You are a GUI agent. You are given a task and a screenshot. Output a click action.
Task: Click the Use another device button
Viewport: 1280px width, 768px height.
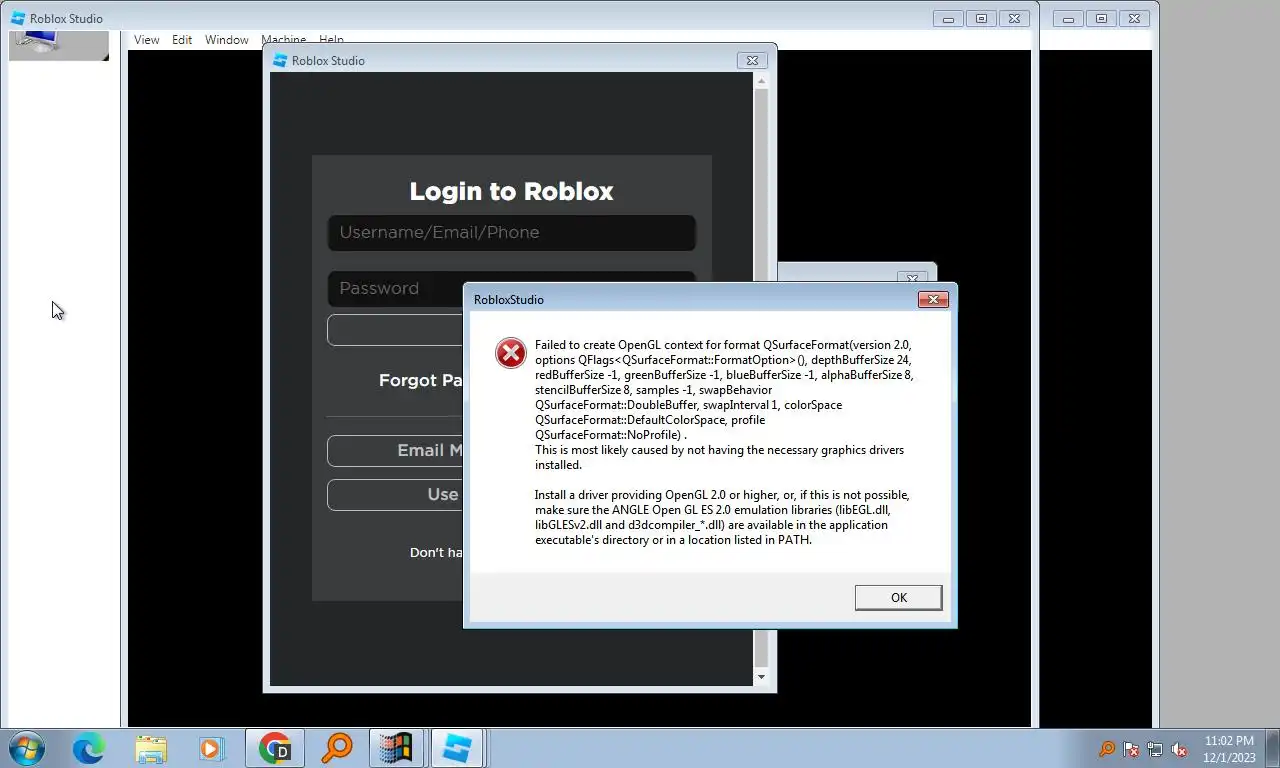(395, 494)
